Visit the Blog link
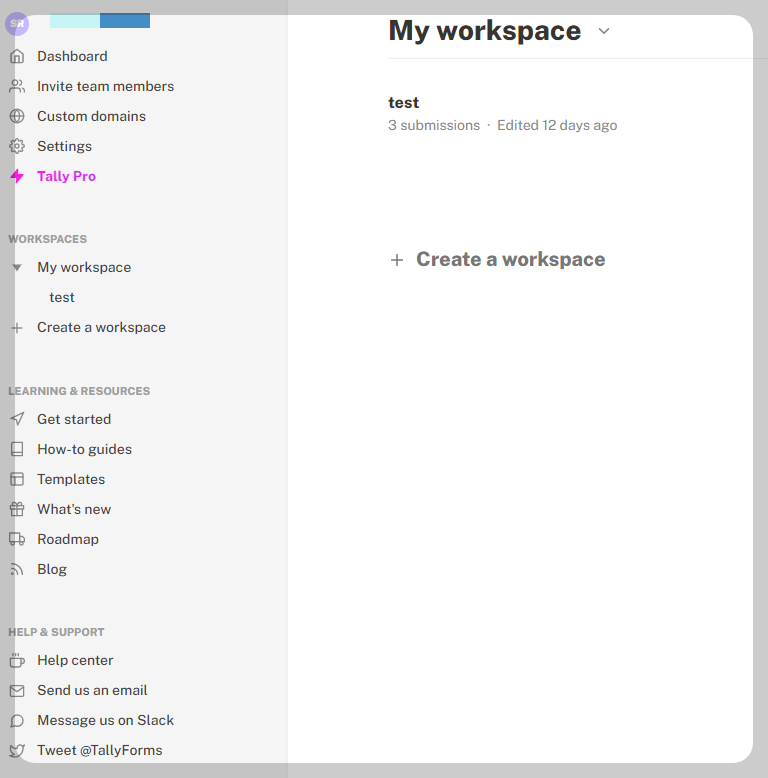Image resolution: width=768 pixels, height=778 pixels. (52, 570)
